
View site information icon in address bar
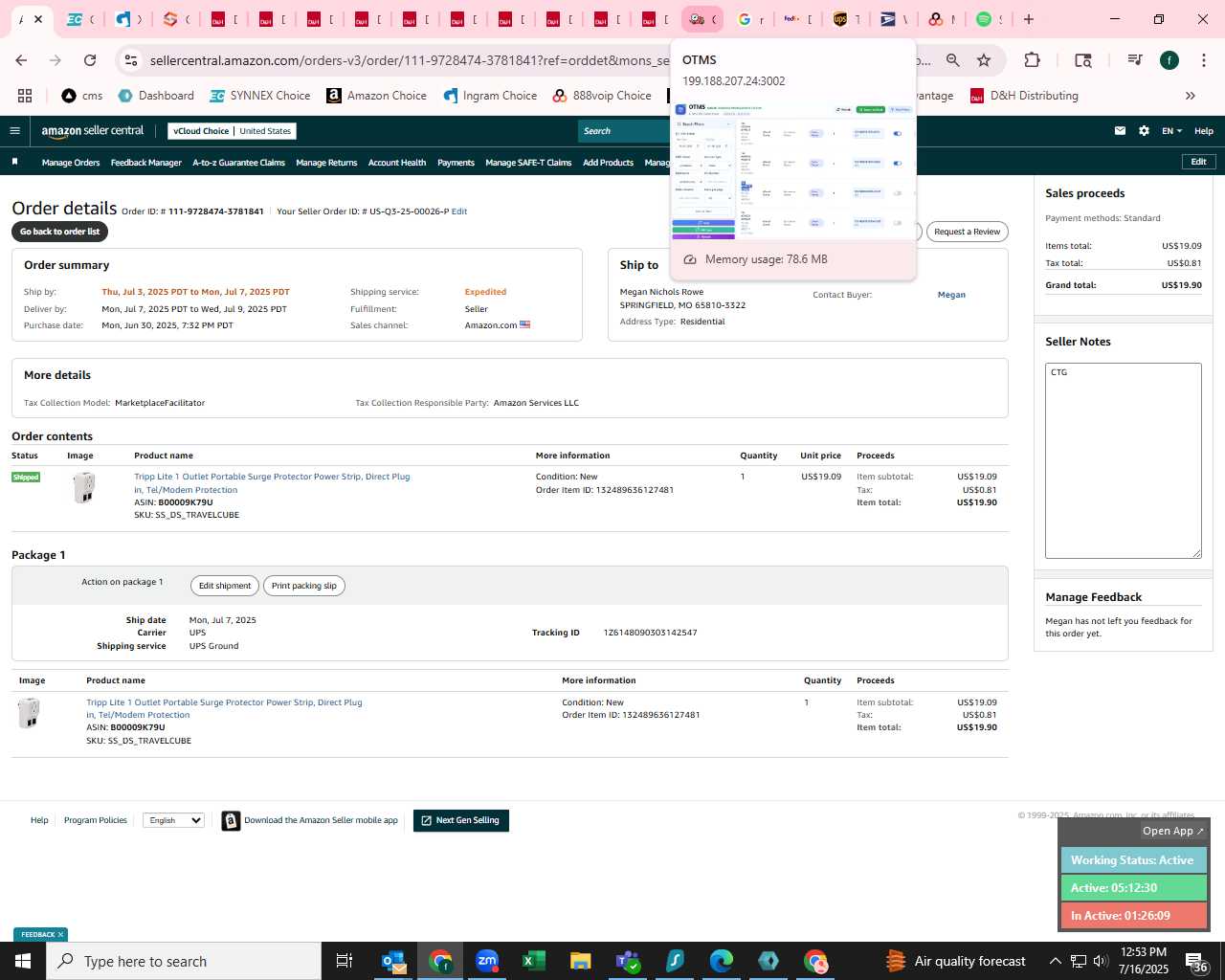point(131,60)
